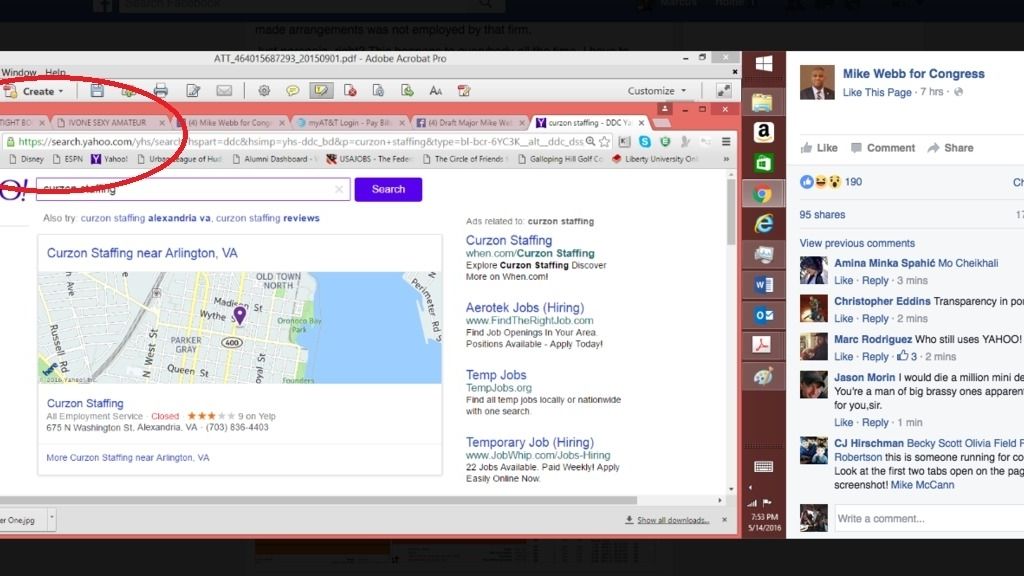
Task: Click the Yahoo map thumbnail of Alexandria
Action: click(x=240, y=328)
